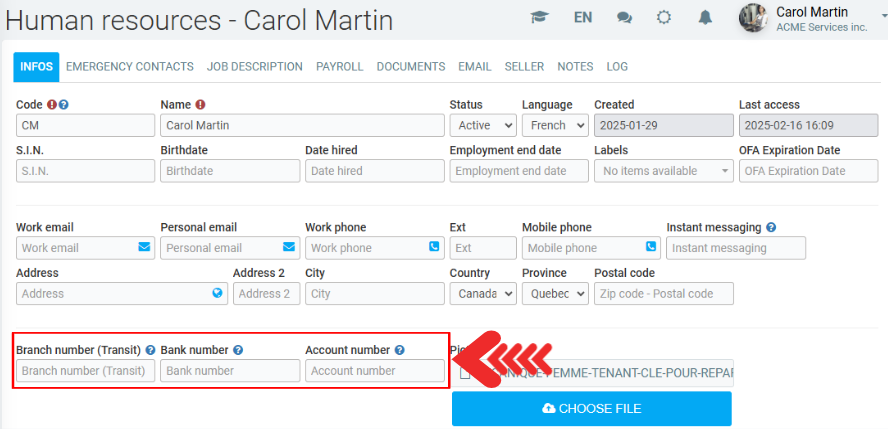This screenshot has width=888, height=429.
Task: Open Carol Martin user account menu
Action: (812, 18)
